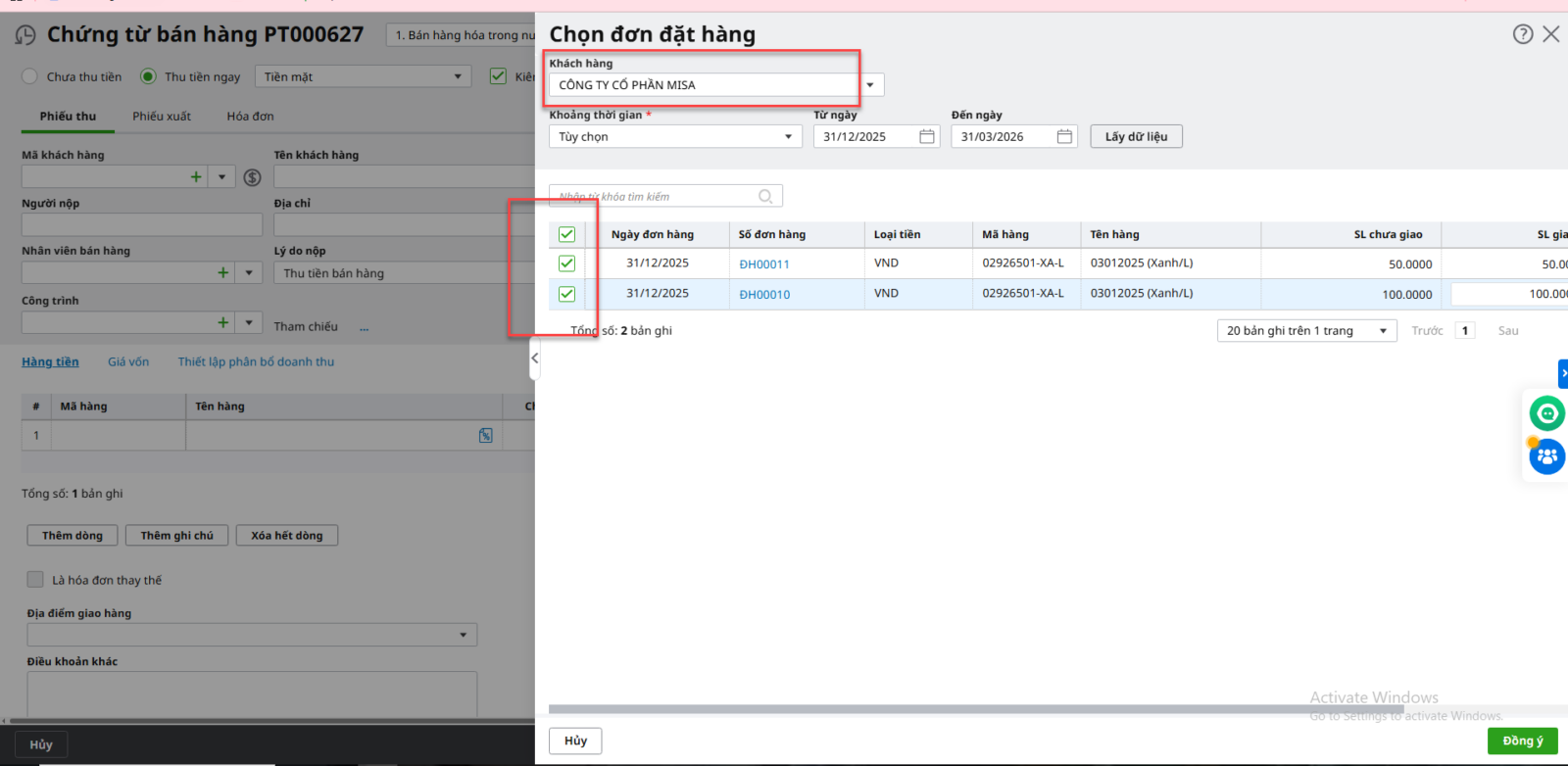Viewport: 1568px width, 766px height.
Task: Switch to the 'Hóa đơn' tab
Action: coord(250,117)
